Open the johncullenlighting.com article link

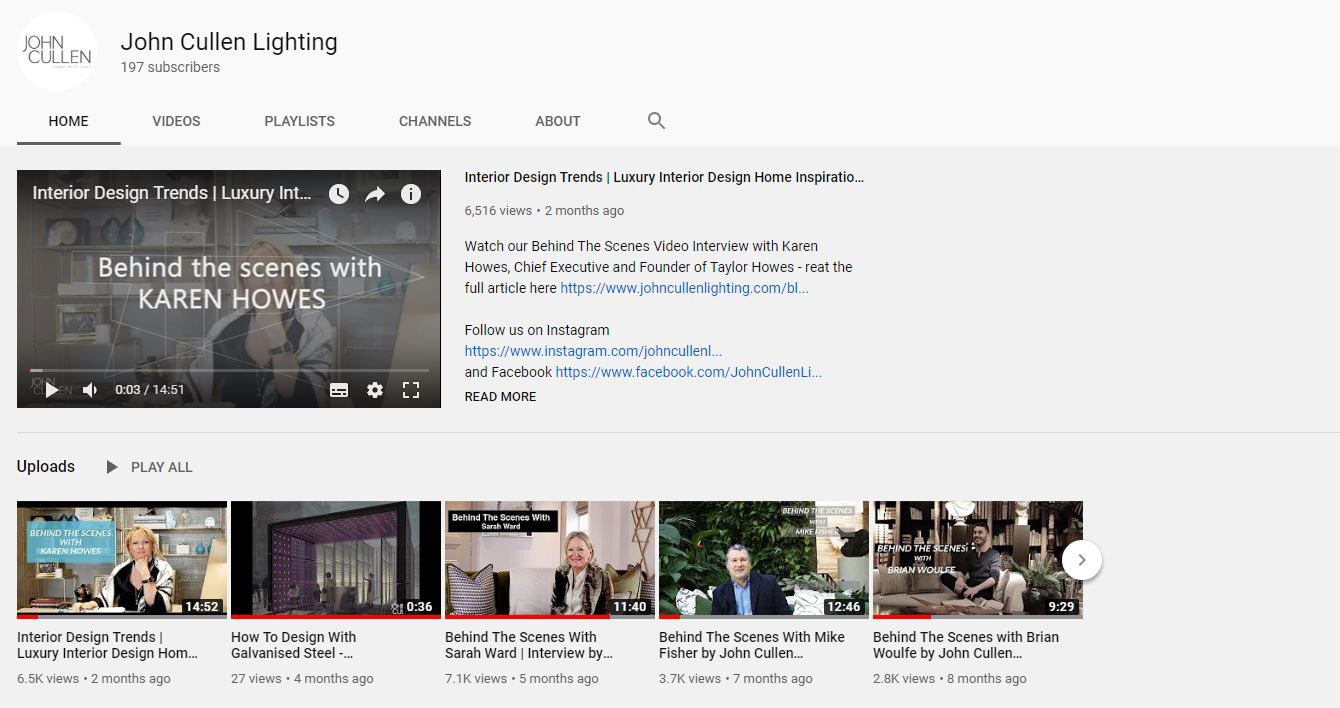click(684, 288)
